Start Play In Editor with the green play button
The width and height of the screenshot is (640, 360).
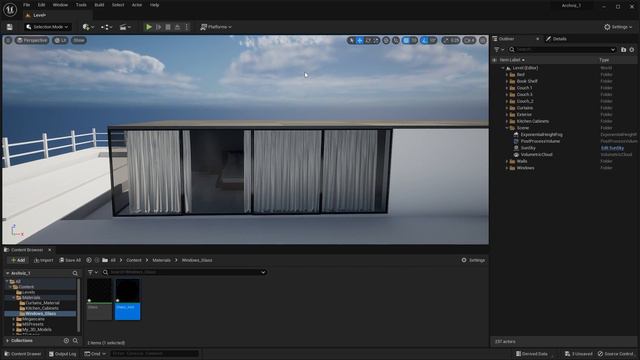point(149,27)
